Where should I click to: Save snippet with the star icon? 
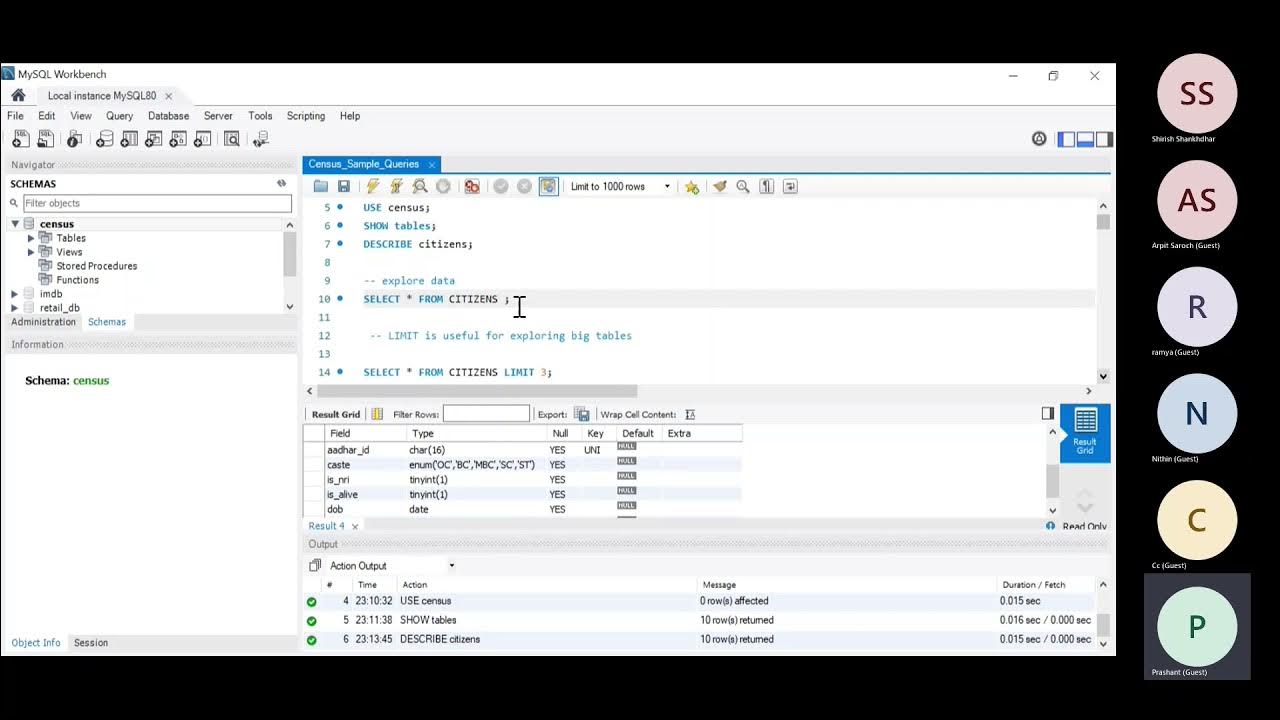pyautogui.click(x=691, y=186)
